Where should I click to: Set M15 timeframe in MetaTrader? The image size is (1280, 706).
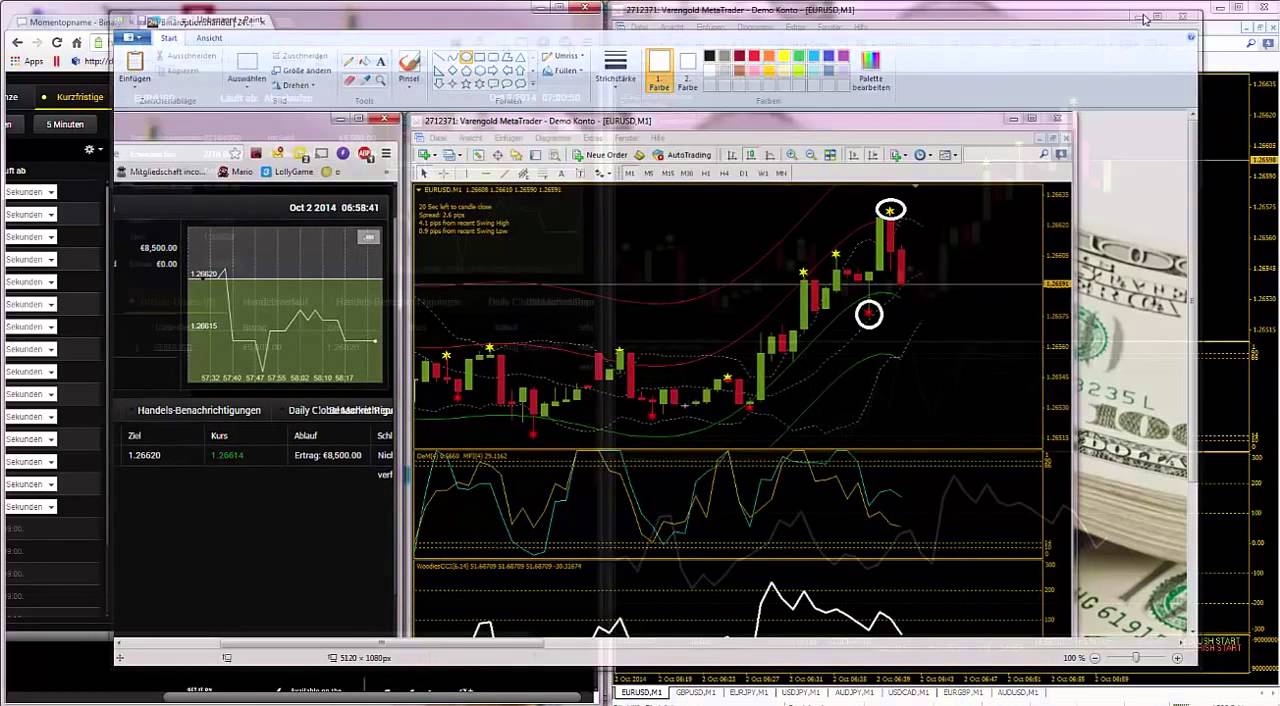coord(667,173)
